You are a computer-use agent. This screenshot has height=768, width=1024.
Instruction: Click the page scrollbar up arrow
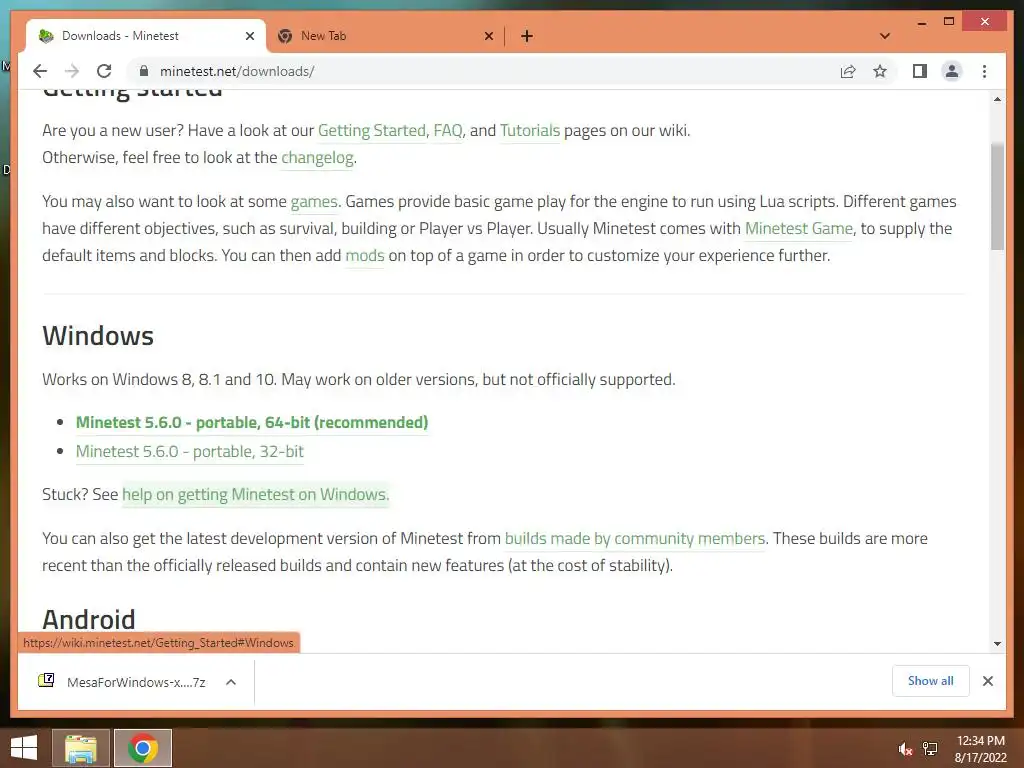[997, 99]
